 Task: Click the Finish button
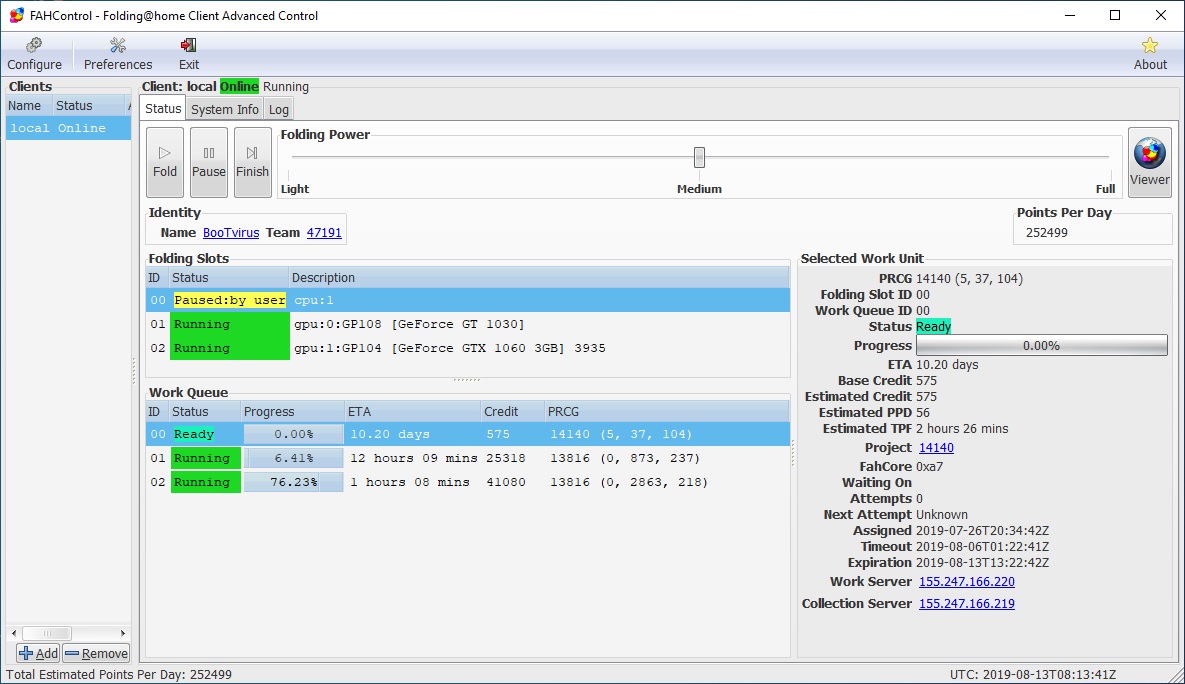pos(252,162)
